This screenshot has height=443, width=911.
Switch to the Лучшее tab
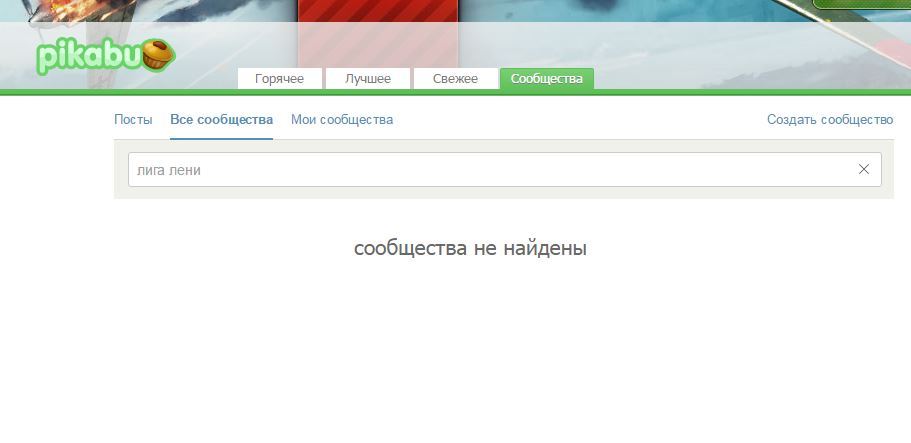click(x=367, y=79)
